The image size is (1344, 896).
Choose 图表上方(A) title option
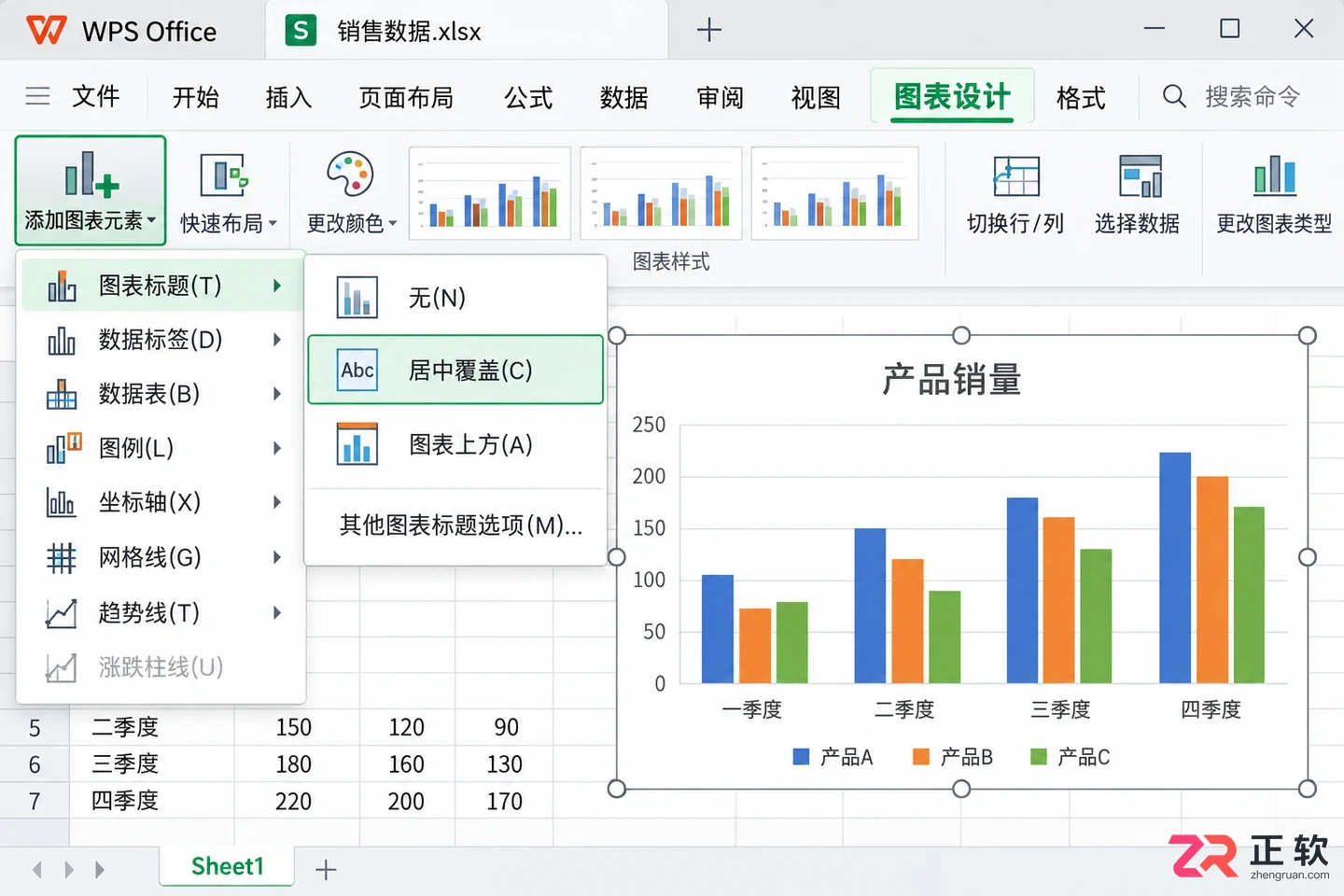tap(455, 444)
